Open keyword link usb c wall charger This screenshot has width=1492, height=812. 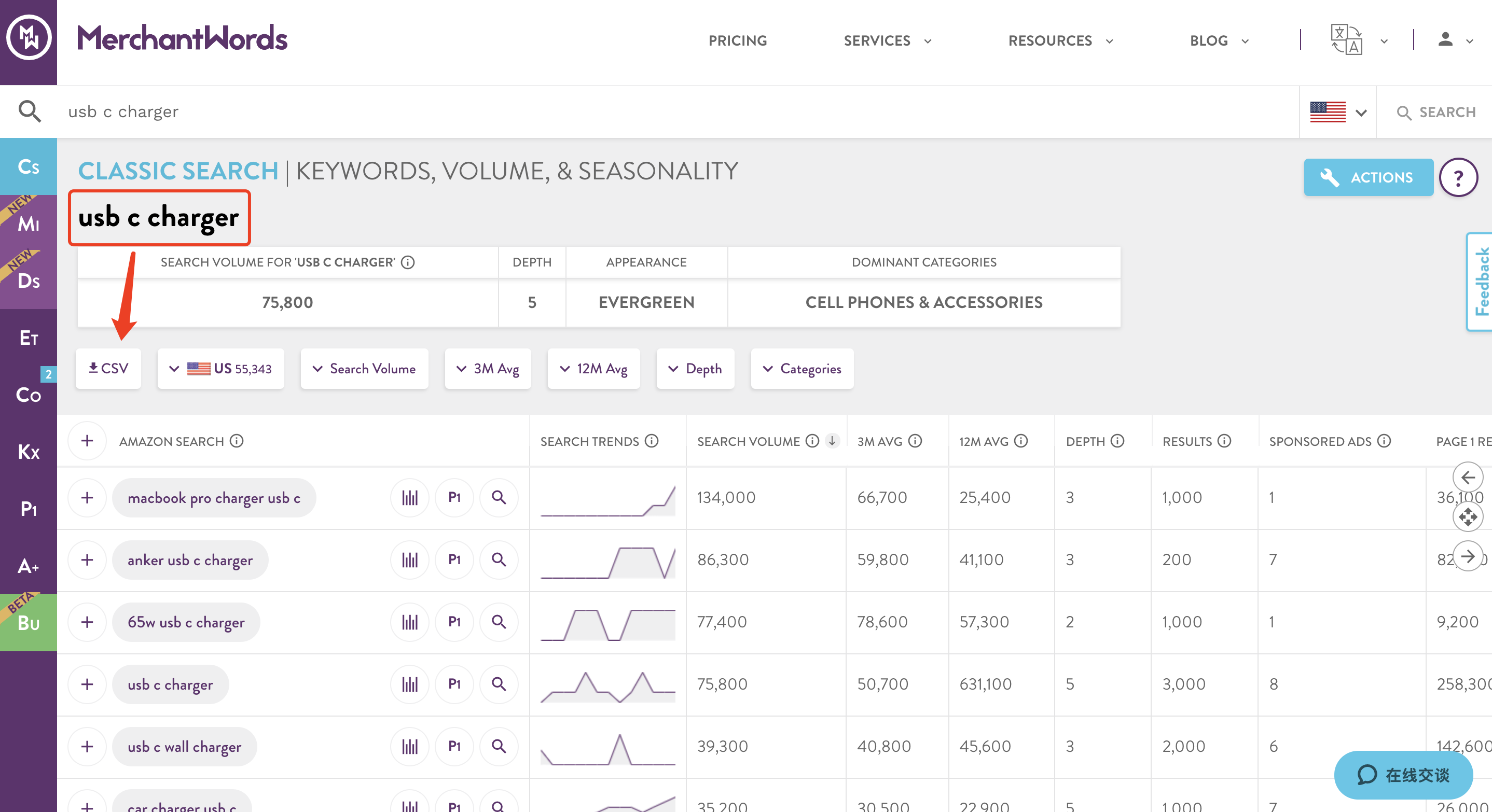tap(184, 747)
